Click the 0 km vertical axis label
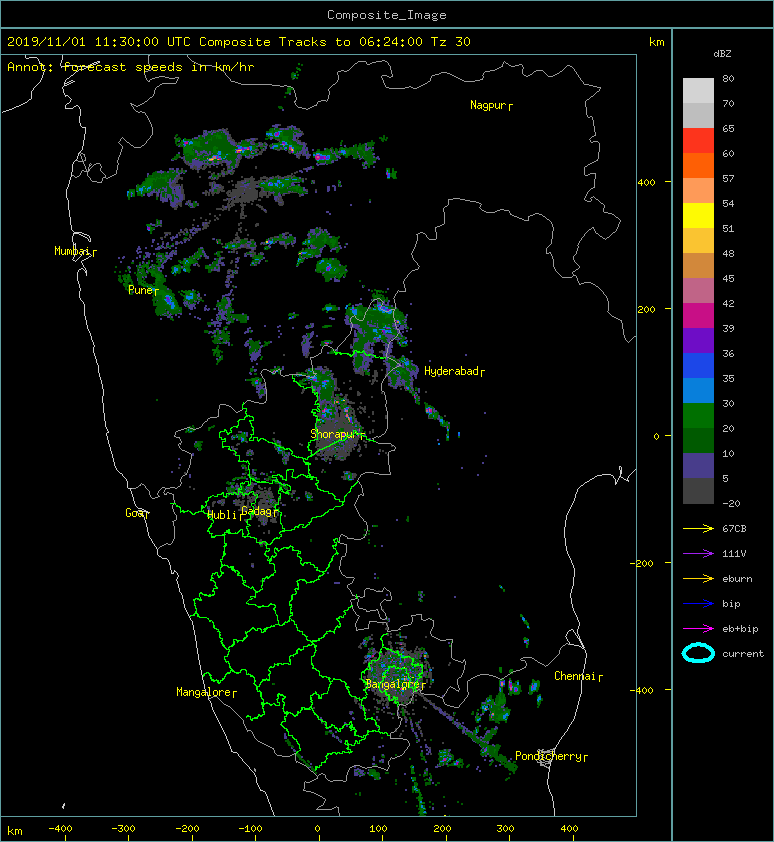The width and height of the screenshot is (774, 842). pos(656,436)
